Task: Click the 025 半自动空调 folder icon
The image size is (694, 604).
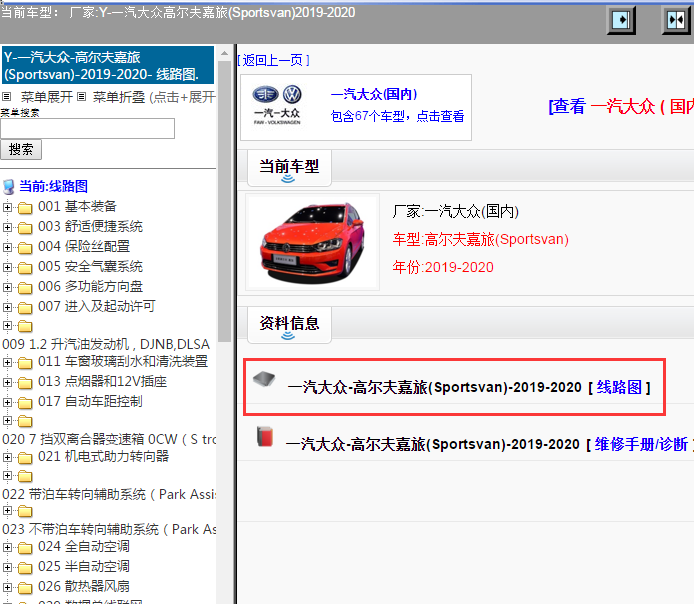Action: pos(25,567)
